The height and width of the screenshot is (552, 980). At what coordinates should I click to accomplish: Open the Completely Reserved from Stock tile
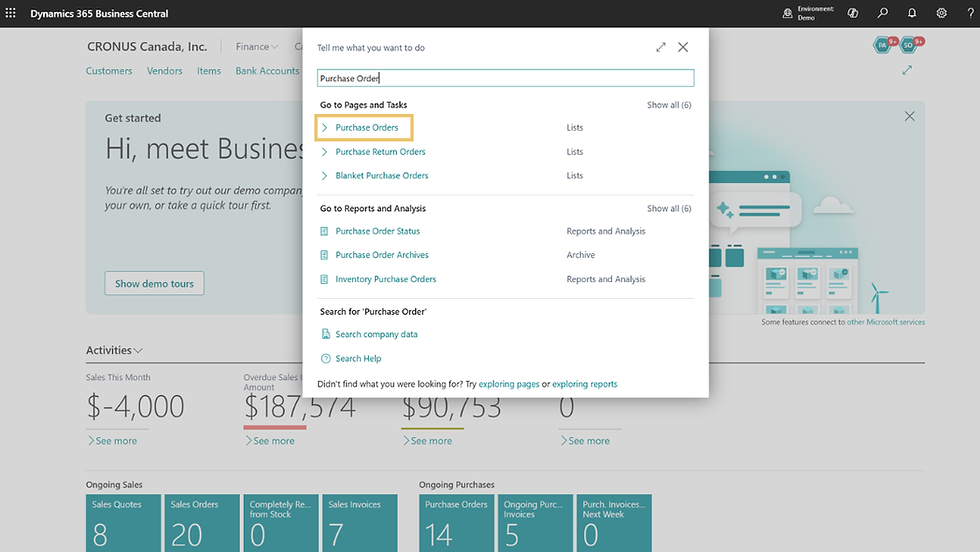point(281,523)
